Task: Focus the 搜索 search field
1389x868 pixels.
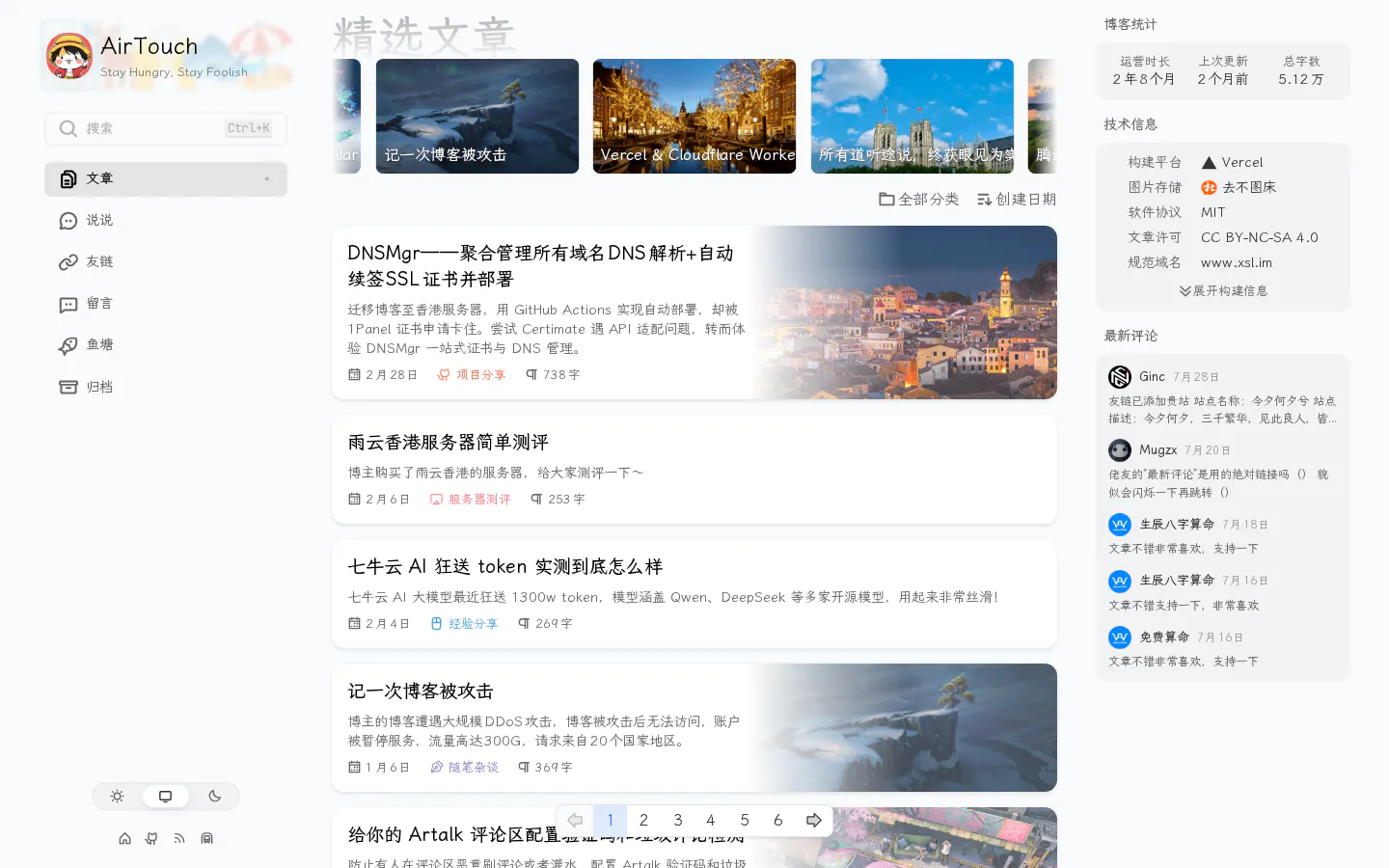Action: [x=166, y=128]
